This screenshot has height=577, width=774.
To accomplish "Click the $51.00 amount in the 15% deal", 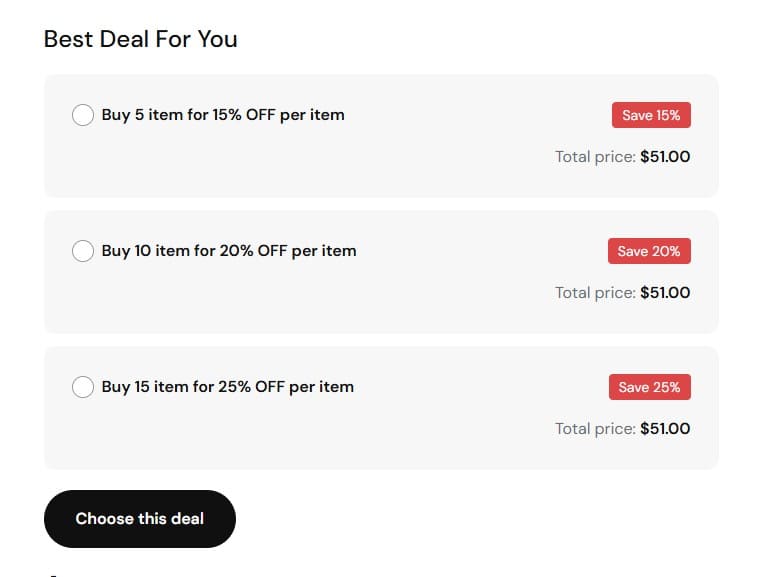I will pos(665,157).
